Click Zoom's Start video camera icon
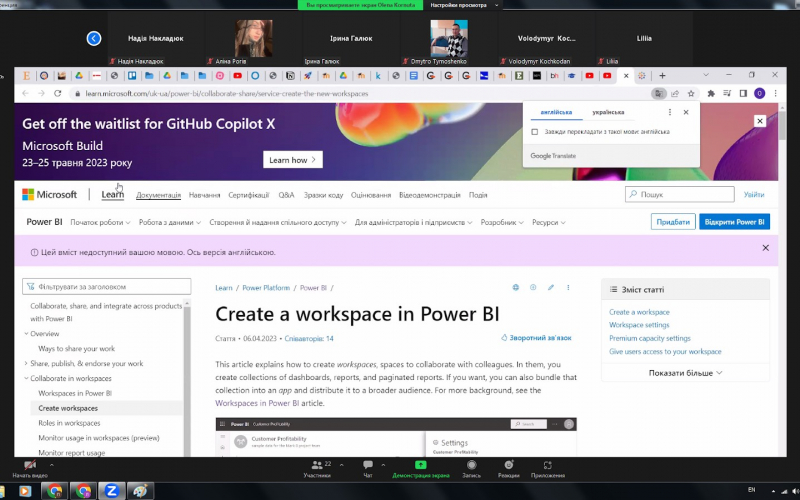 (30, 465)
